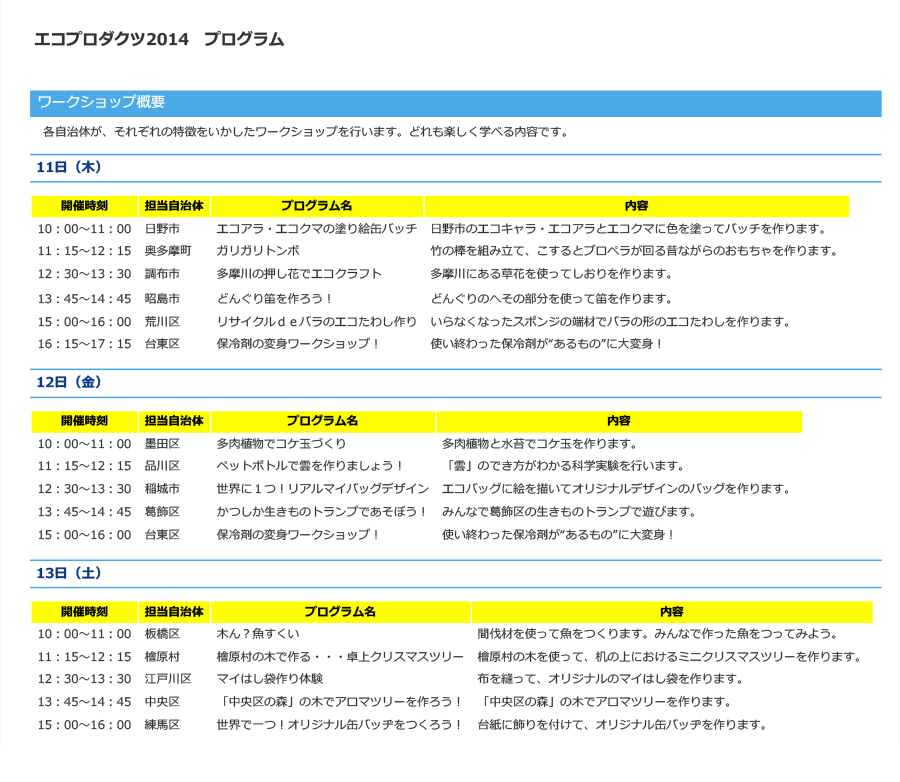Click the 奥多摩町 municipality cell
The image size is (900, 782).
pos(168,251)
